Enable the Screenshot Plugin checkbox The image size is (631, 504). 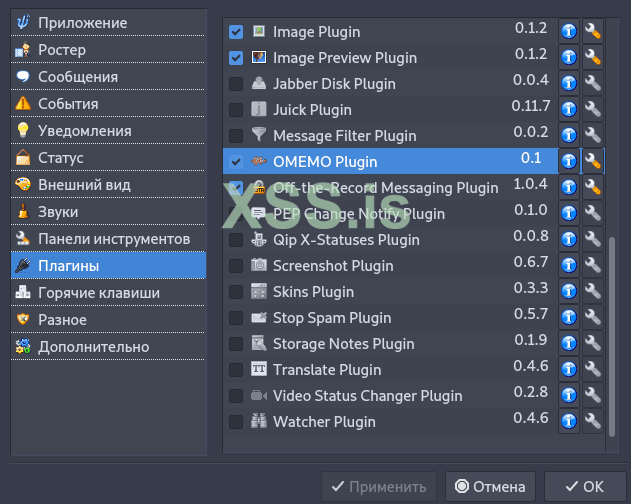click(236, 266)
